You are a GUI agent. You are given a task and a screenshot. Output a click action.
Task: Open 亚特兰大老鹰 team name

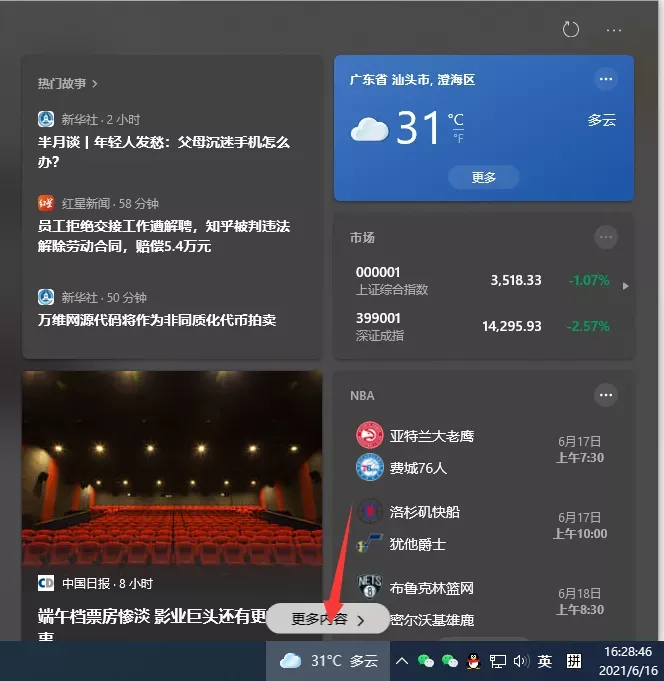pyautogui.click(x=432, y=436)
